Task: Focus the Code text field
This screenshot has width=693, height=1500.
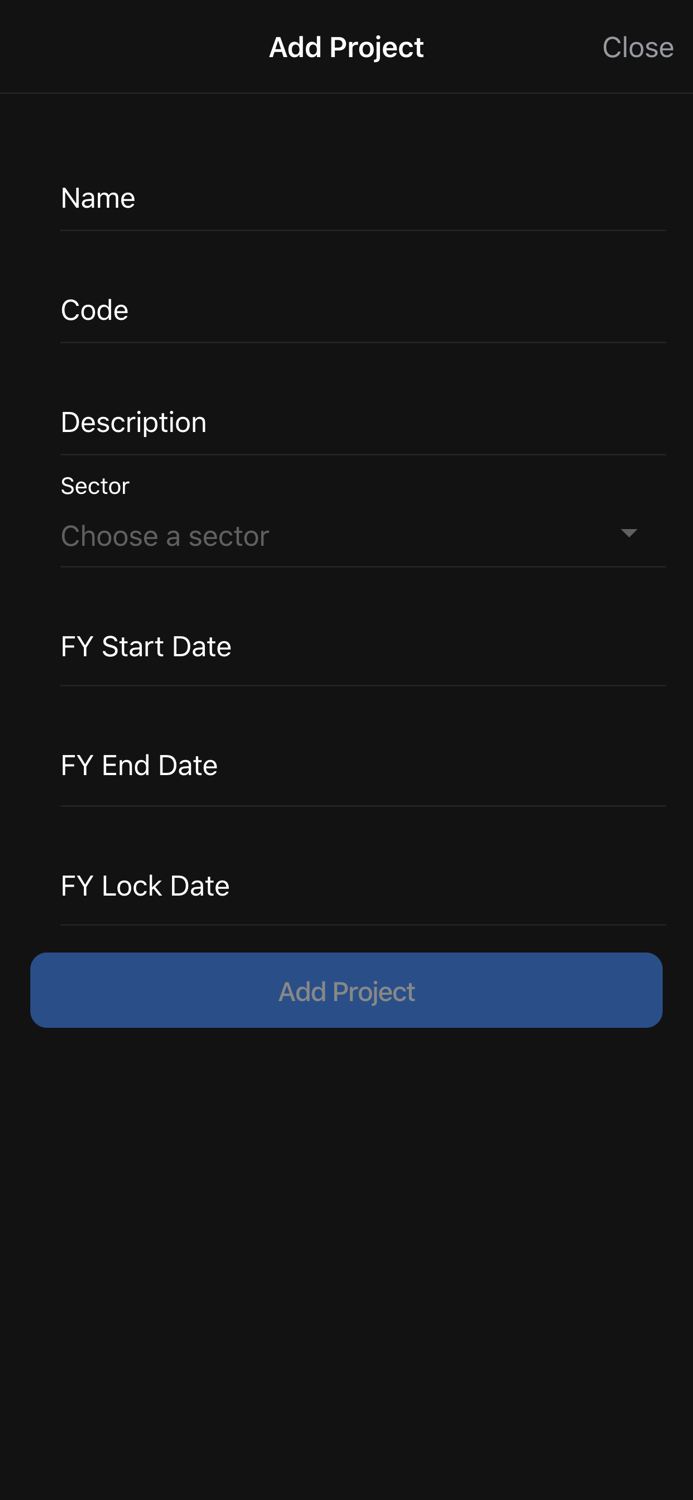Action: pos(362,310)
